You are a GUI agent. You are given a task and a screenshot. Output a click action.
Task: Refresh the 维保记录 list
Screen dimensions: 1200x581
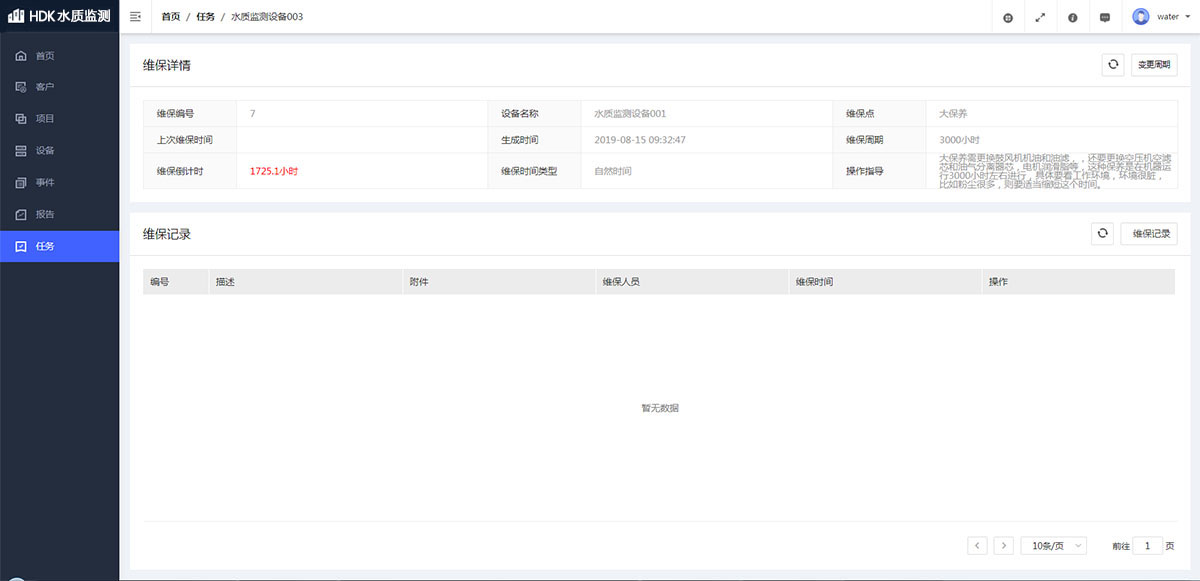pyautogui.click(x=1102, y=234)
